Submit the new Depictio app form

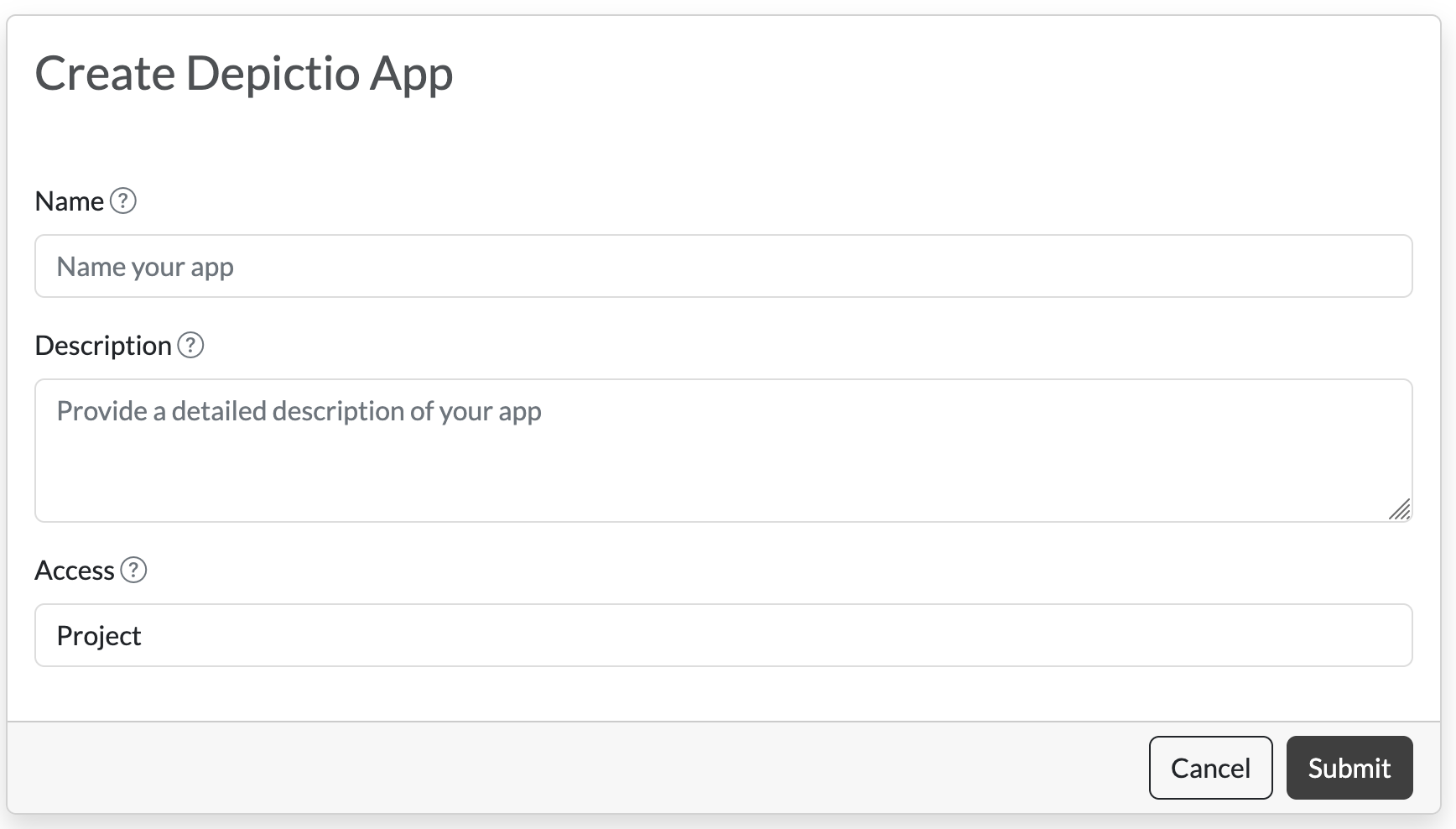(1349, 768)
